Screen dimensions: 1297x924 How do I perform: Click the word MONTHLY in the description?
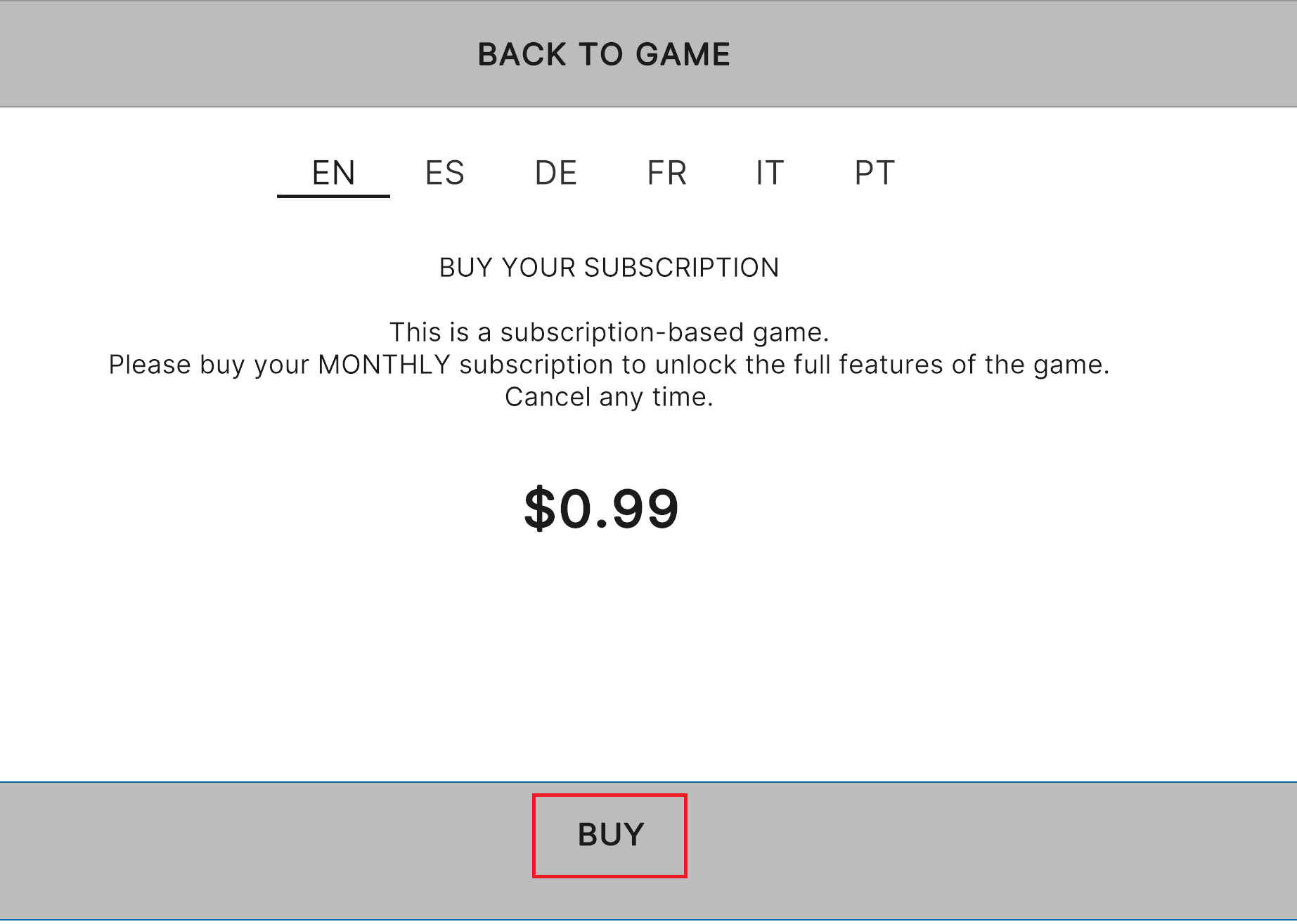point(384,365)
